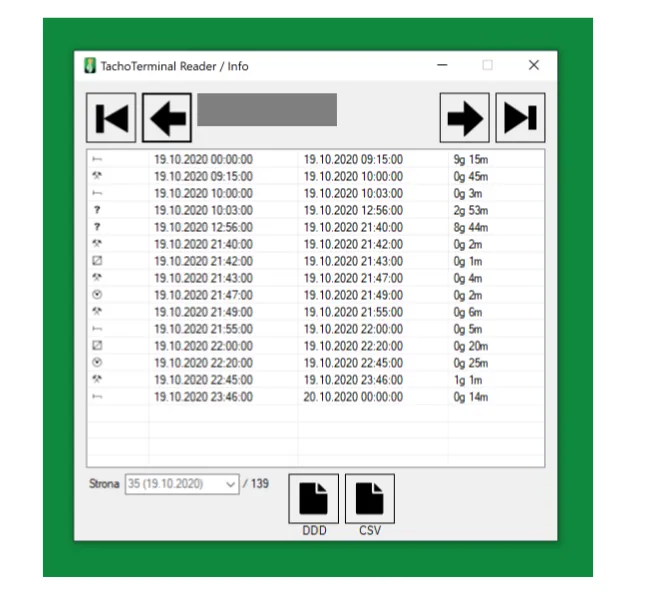The height and width of the screenshot is (616, 655).
Task: Select availability icon in row 22:00:00
Action: pyautogui.click(x=97, y=345)
